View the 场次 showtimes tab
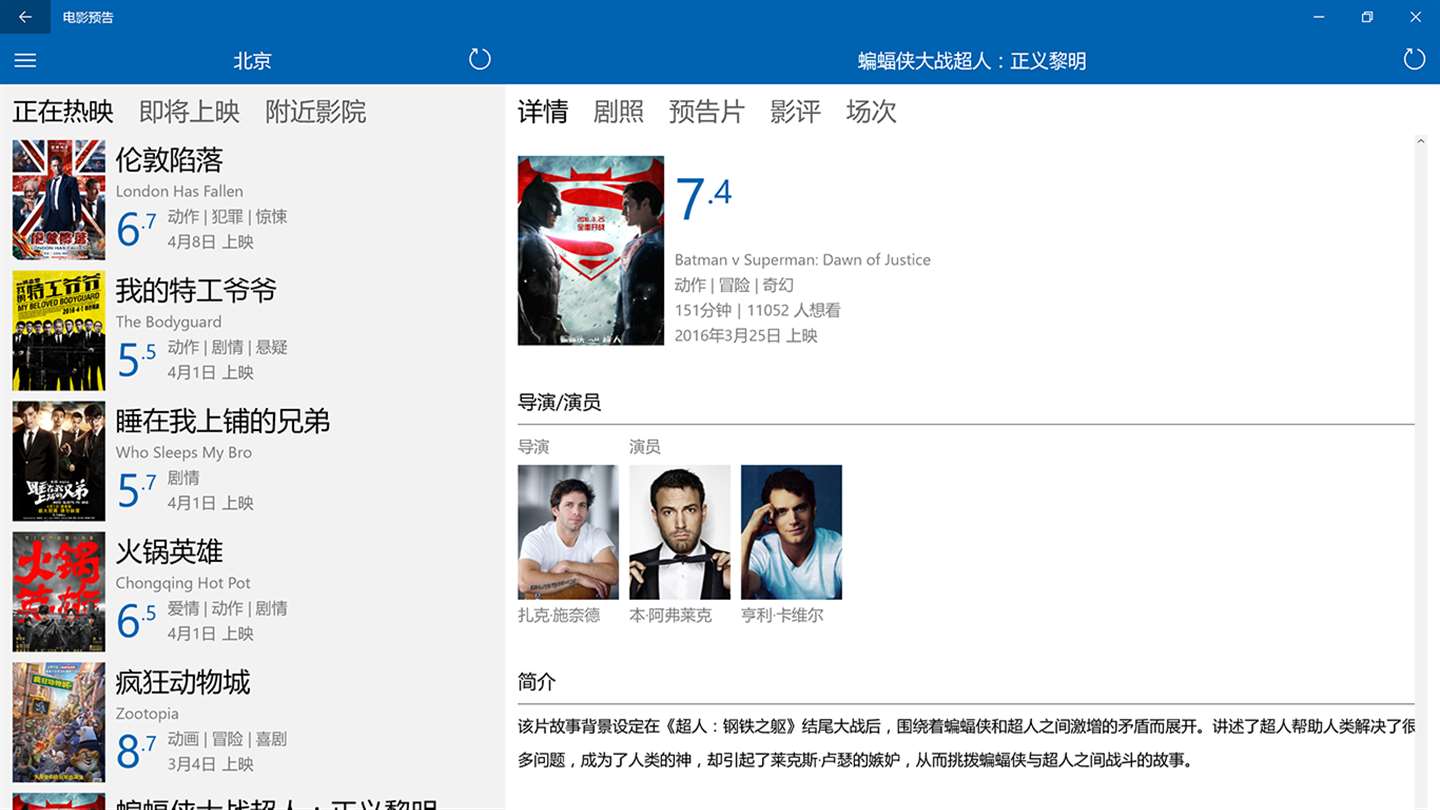Screen dimensions: 1440x810 click(871, 111)
